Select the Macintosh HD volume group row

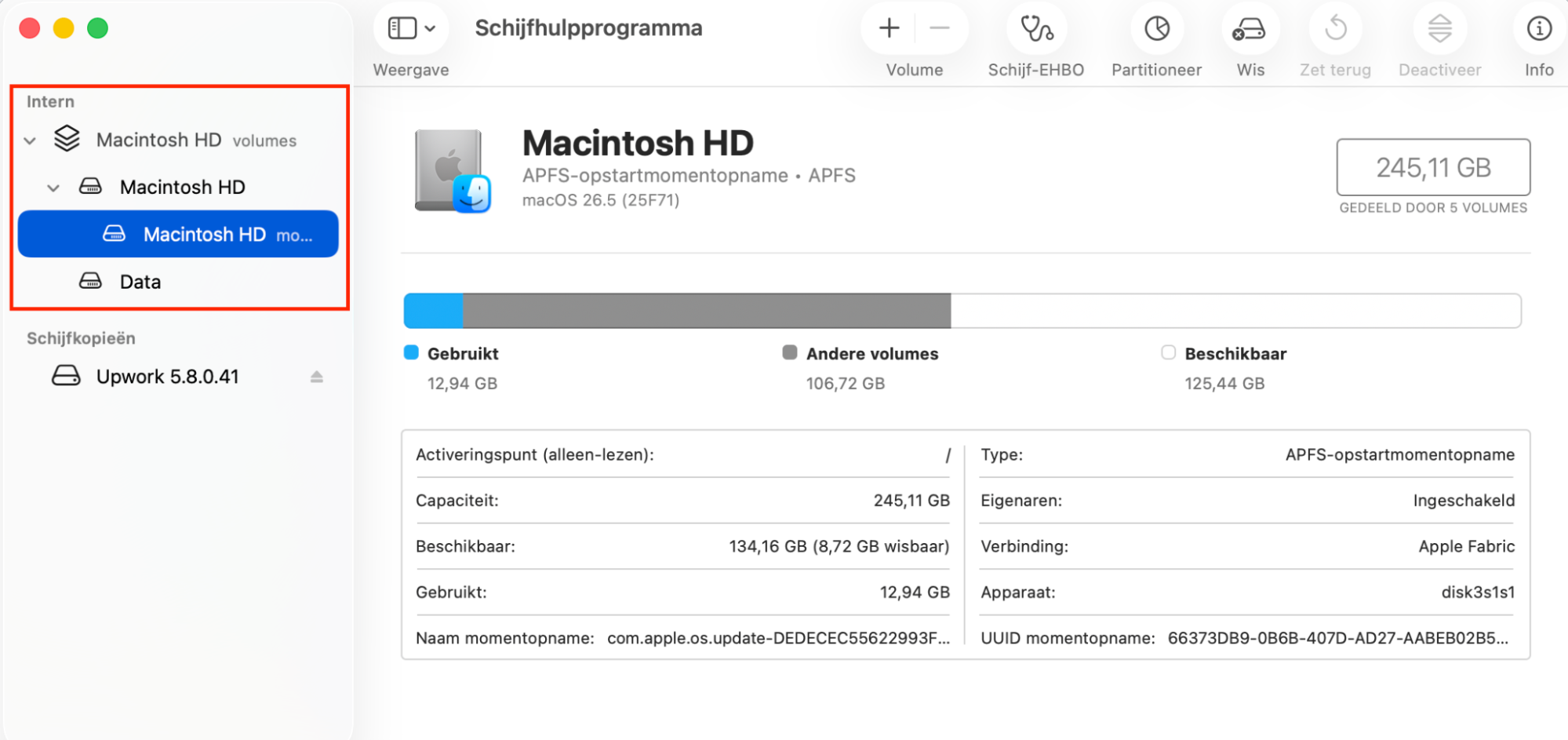178,187
